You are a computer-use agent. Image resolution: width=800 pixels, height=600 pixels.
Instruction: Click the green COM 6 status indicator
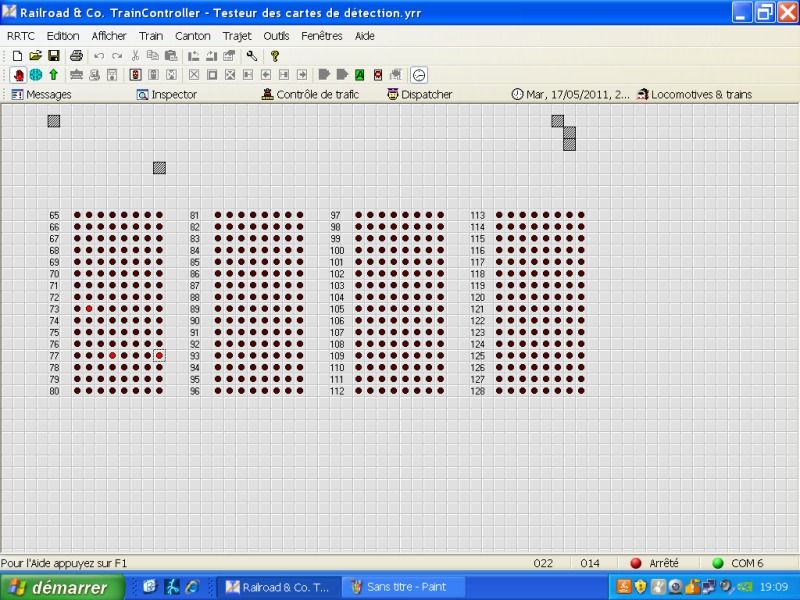(718, 563)
